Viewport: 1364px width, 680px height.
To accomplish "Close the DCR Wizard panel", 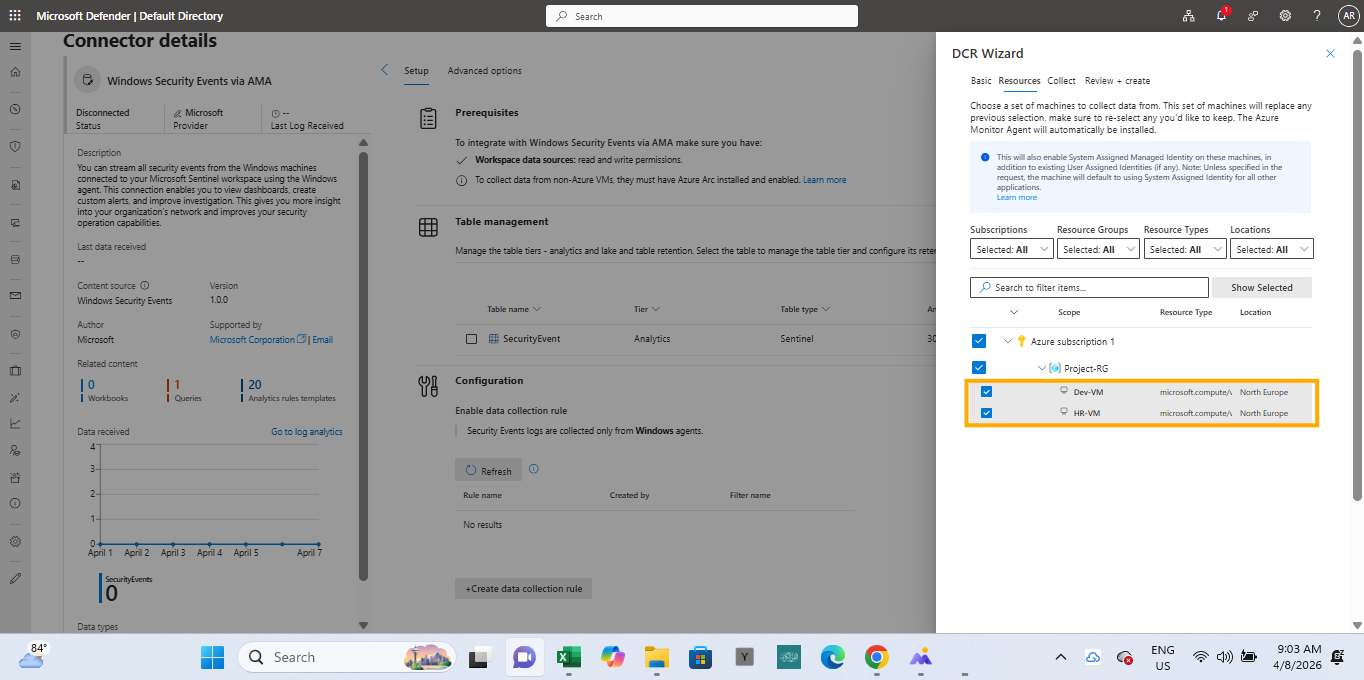I will [x=1330, y=54].
